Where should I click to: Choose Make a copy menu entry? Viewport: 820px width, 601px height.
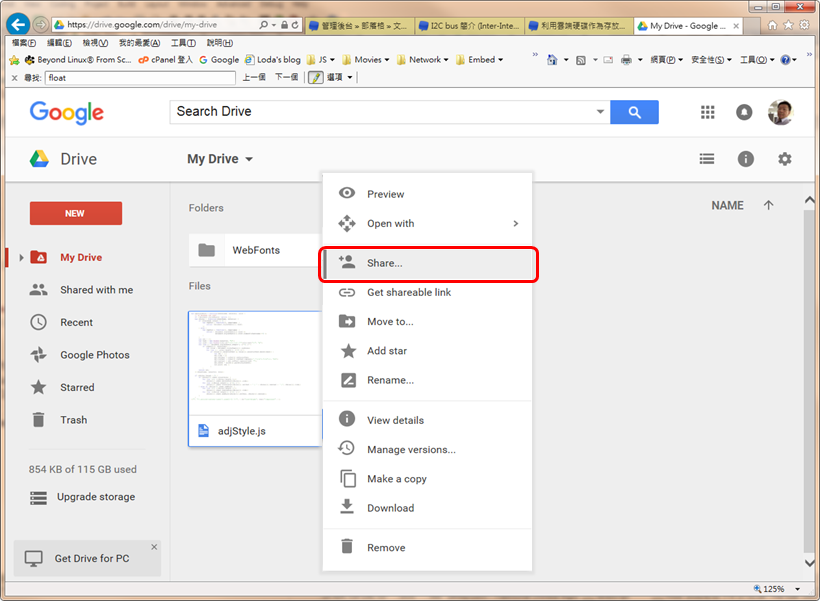pyautogui.click(x=427, y=479)
